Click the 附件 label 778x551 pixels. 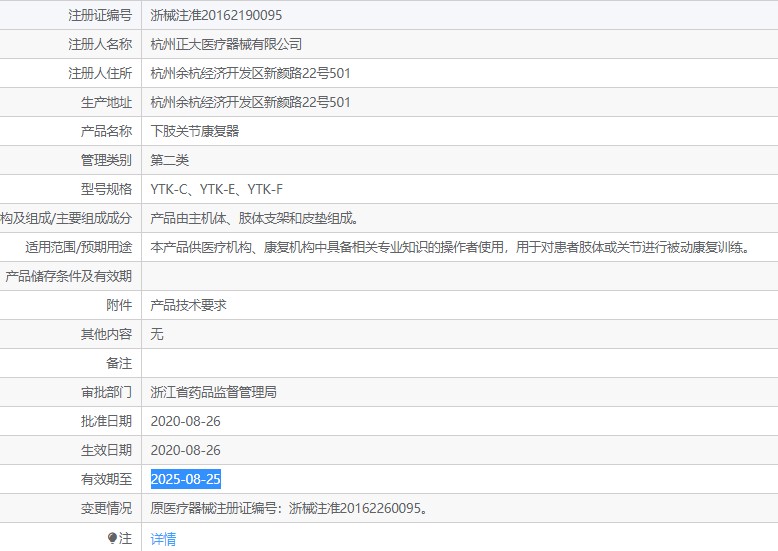point(119,305)
